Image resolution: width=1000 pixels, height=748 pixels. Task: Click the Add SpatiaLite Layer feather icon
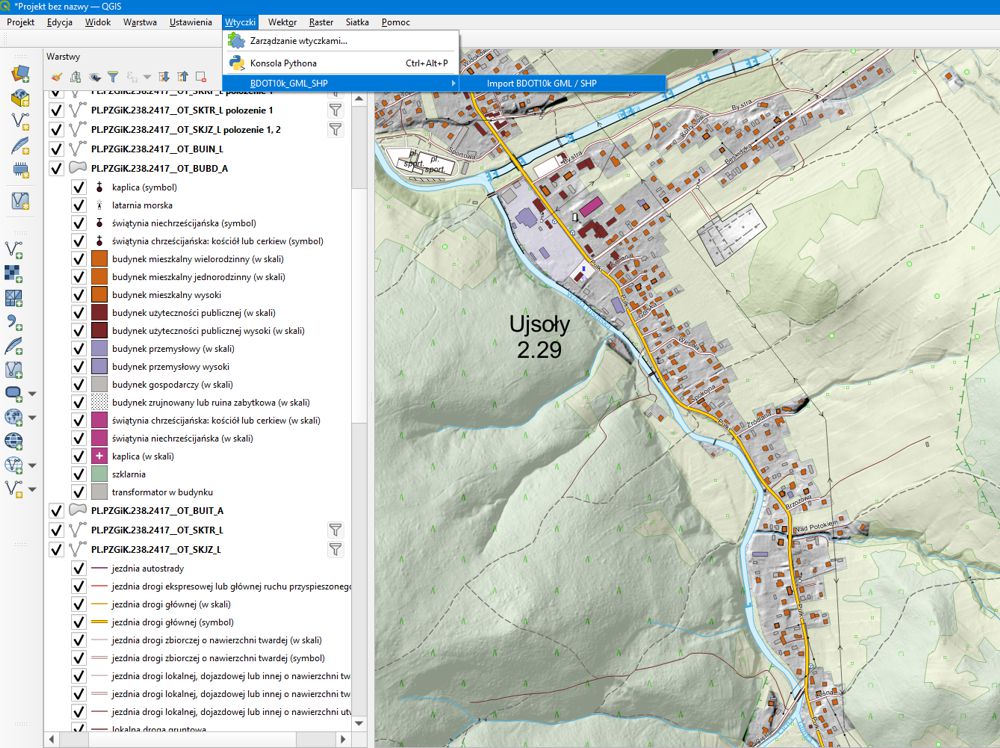coord(14,346)
